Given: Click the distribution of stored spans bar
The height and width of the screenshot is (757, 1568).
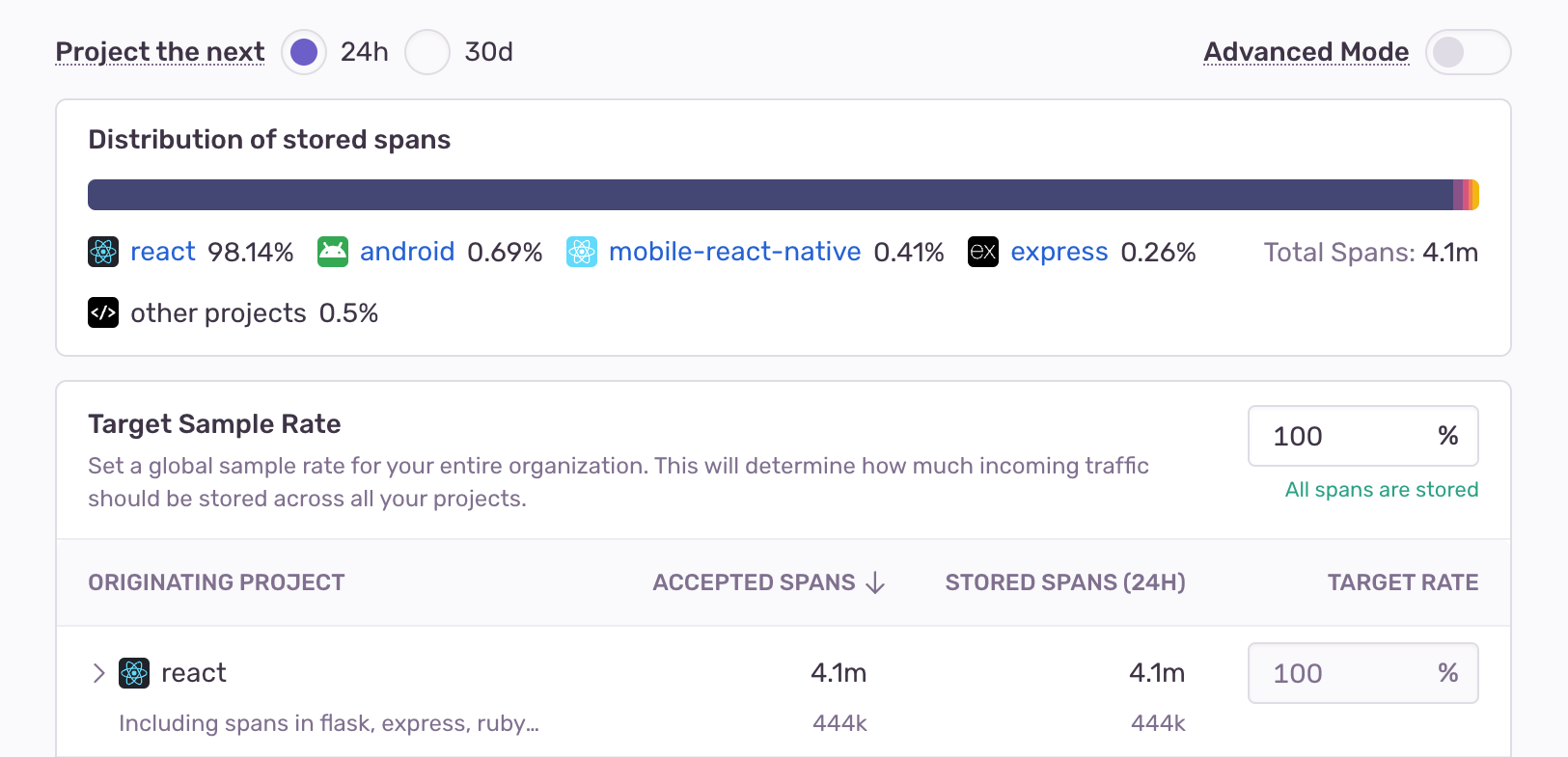Looking at the screenshot, I should 770,195.
